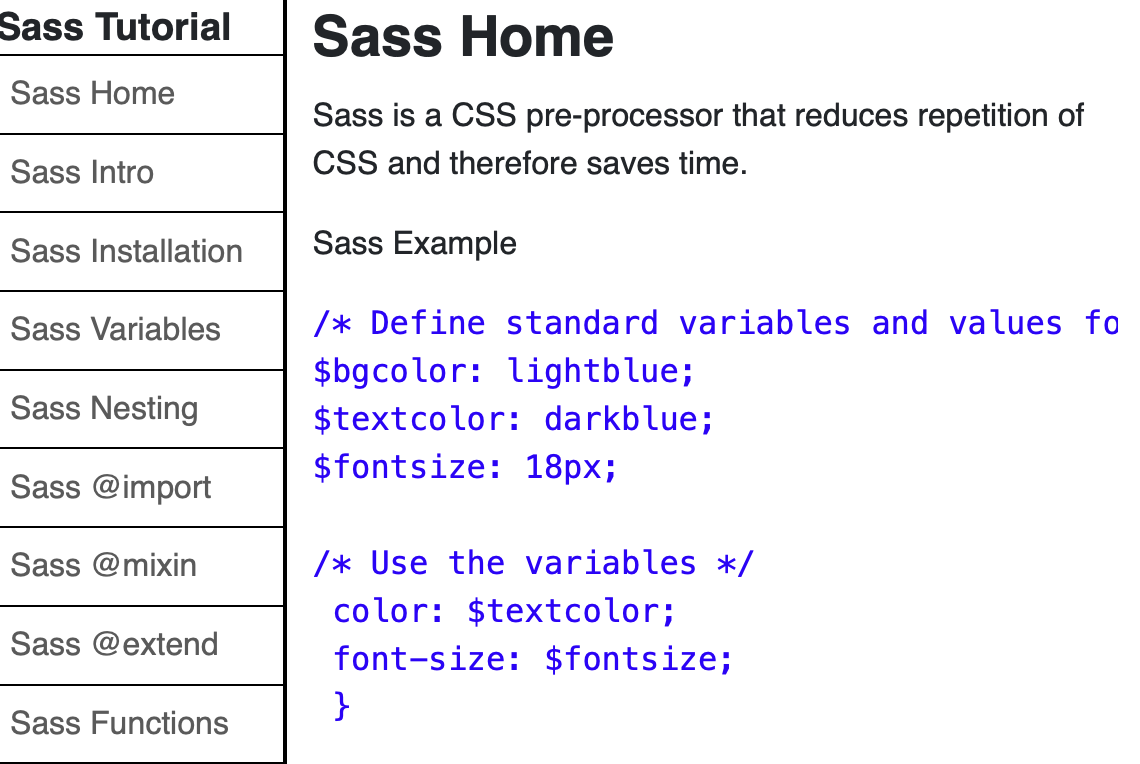Select Sass @mixin in the sidebar
The image size is (1140, 764).
click(104, 566)
